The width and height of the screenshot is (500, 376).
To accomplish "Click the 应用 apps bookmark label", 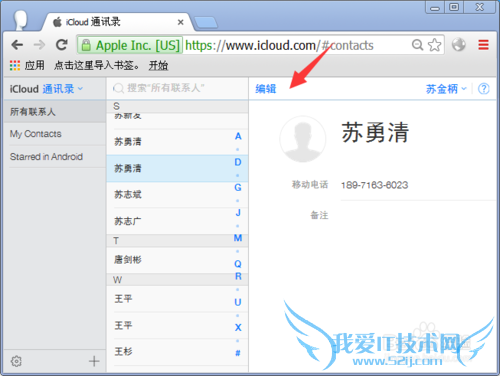I will pos(34,65).
